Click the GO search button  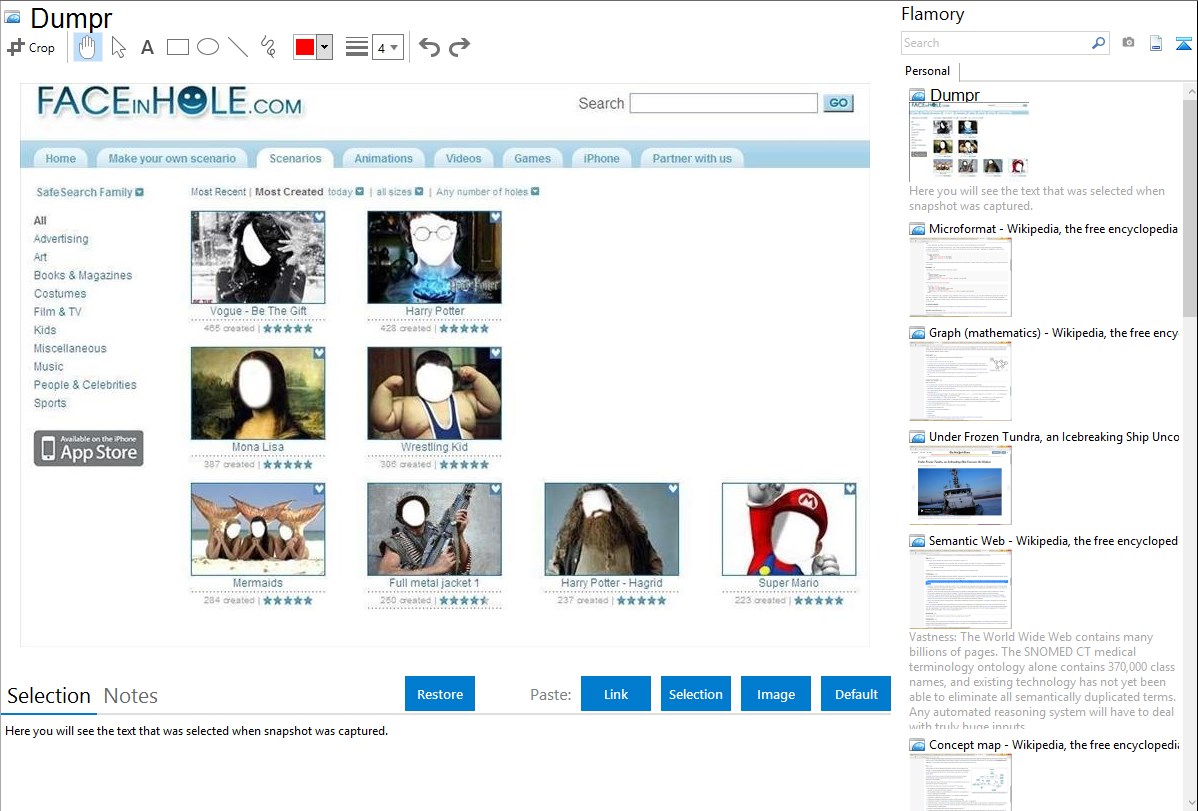coord(838,103)
